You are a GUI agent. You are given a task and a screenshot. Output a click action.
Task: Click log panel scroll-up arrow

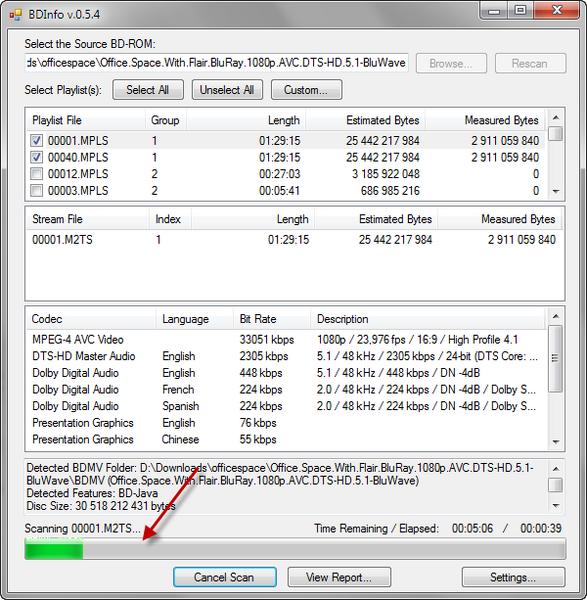click(x=556, y=469)
